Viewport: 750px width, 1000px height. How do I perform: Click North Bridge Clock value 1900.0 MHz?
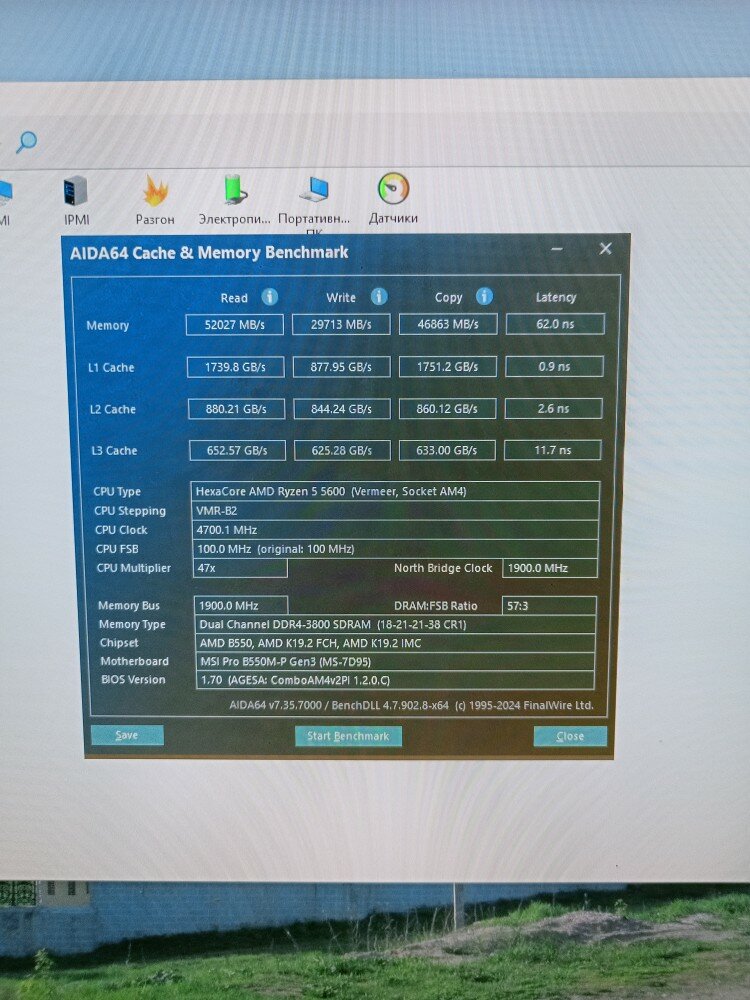tap(550, 568)
